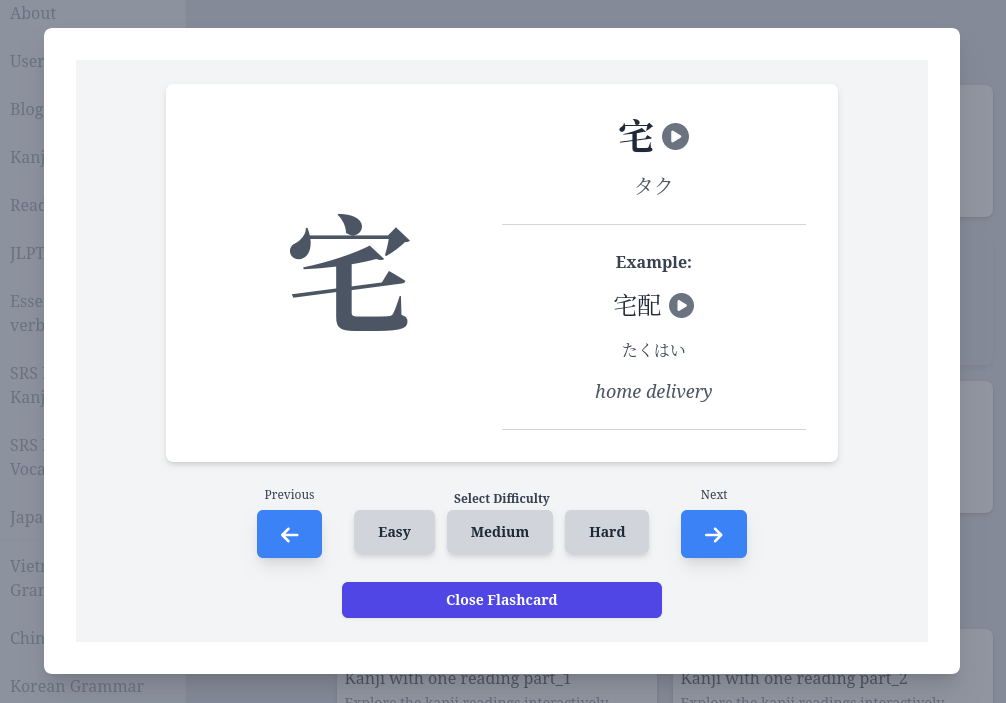This screenshot has height=703, width=1006.
Task: Open Korean Grammar in the sidebar
Action: (x=77, y=686)
